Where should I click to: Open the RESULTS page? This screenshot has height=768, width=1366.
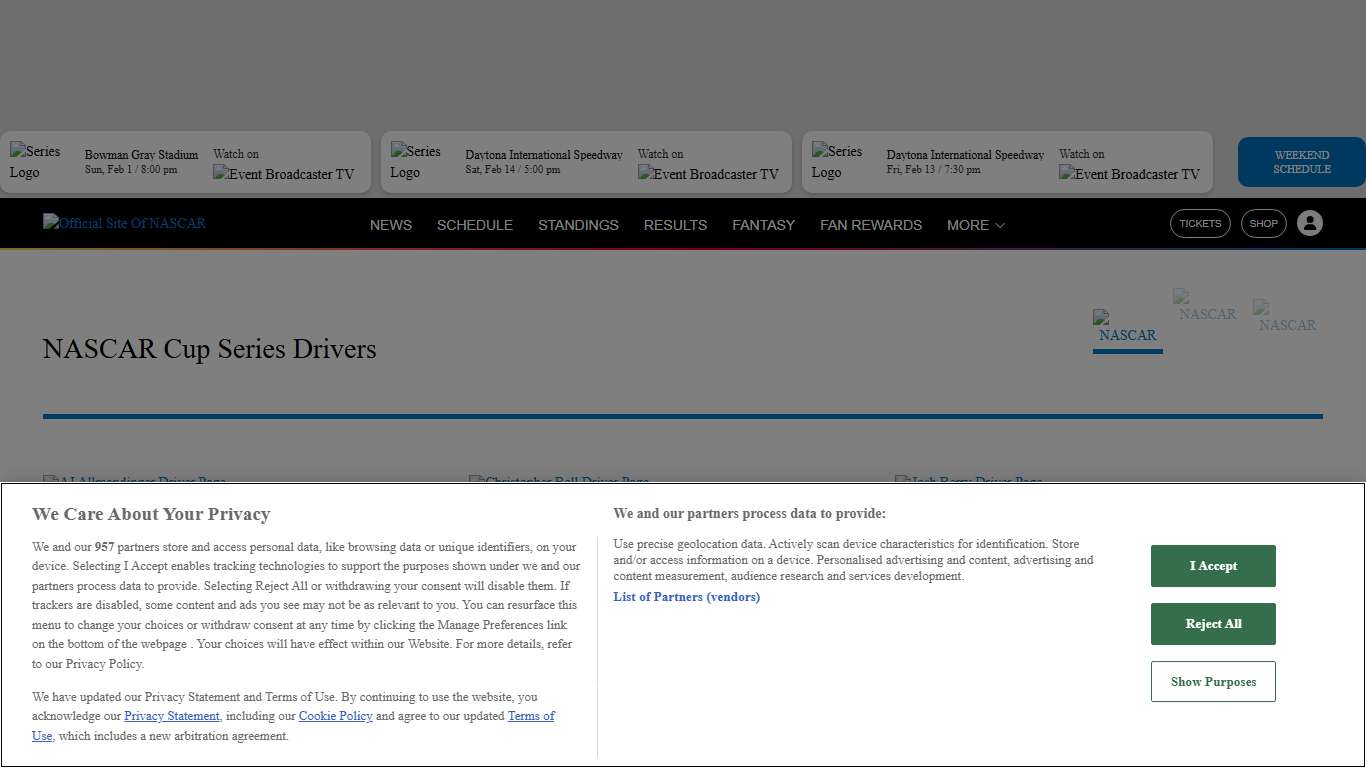pos(675,225)
